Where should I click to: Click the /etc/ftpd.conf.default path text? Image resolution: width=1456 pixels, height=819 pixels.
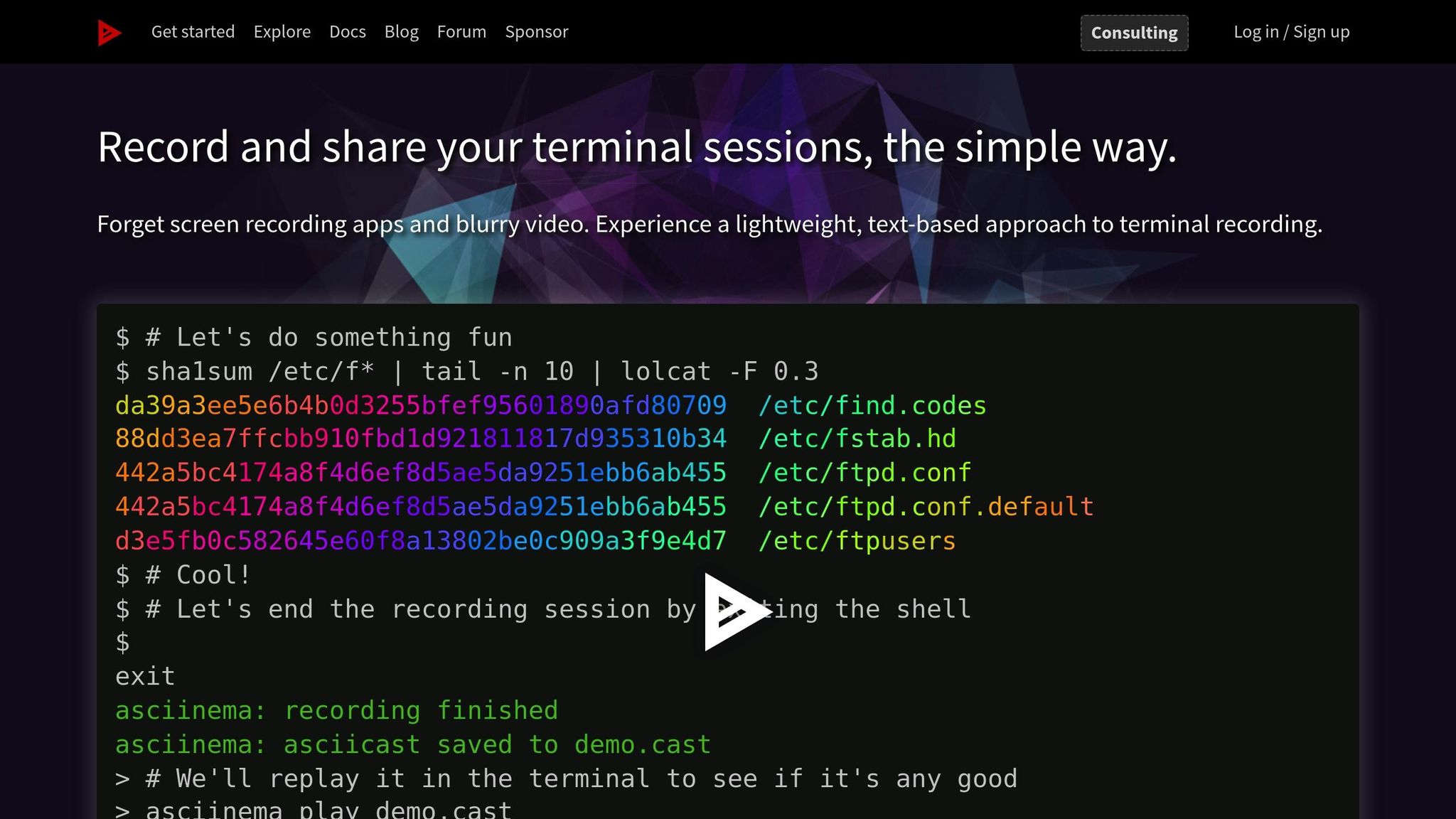(925, 507)
